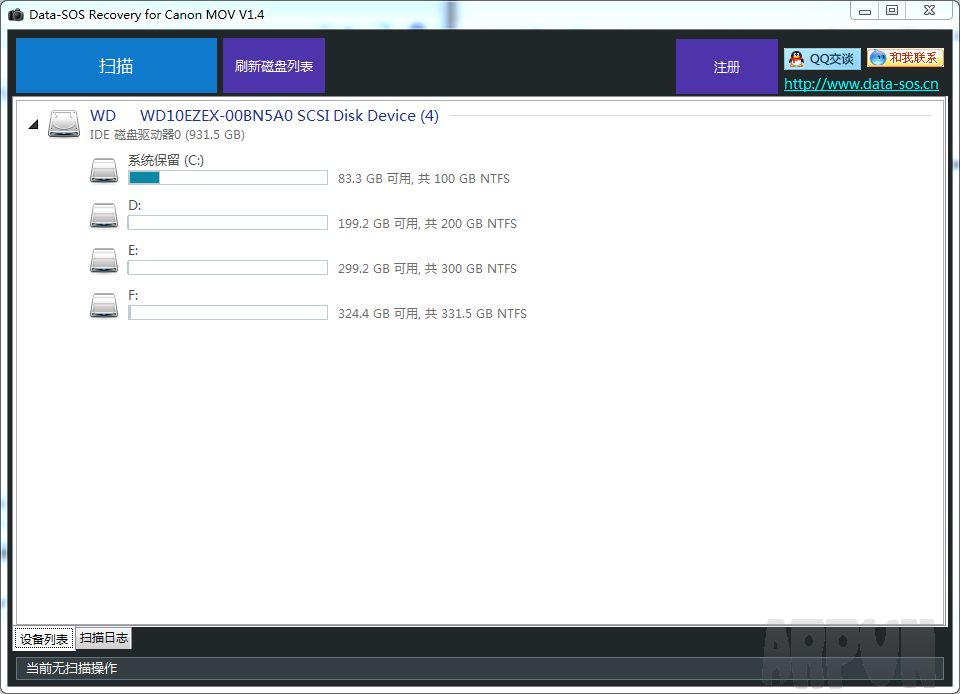Select the F: partition drive icon
Image resolution: width=960 pixels, height=694 pixels.
click(104, 305)
